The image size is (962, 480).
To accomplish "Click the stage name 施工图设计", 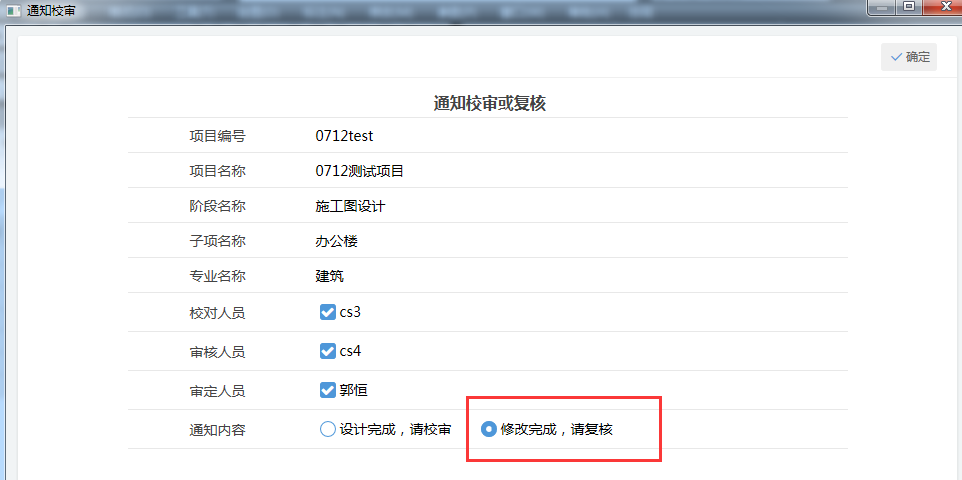I will click(350, 206).
